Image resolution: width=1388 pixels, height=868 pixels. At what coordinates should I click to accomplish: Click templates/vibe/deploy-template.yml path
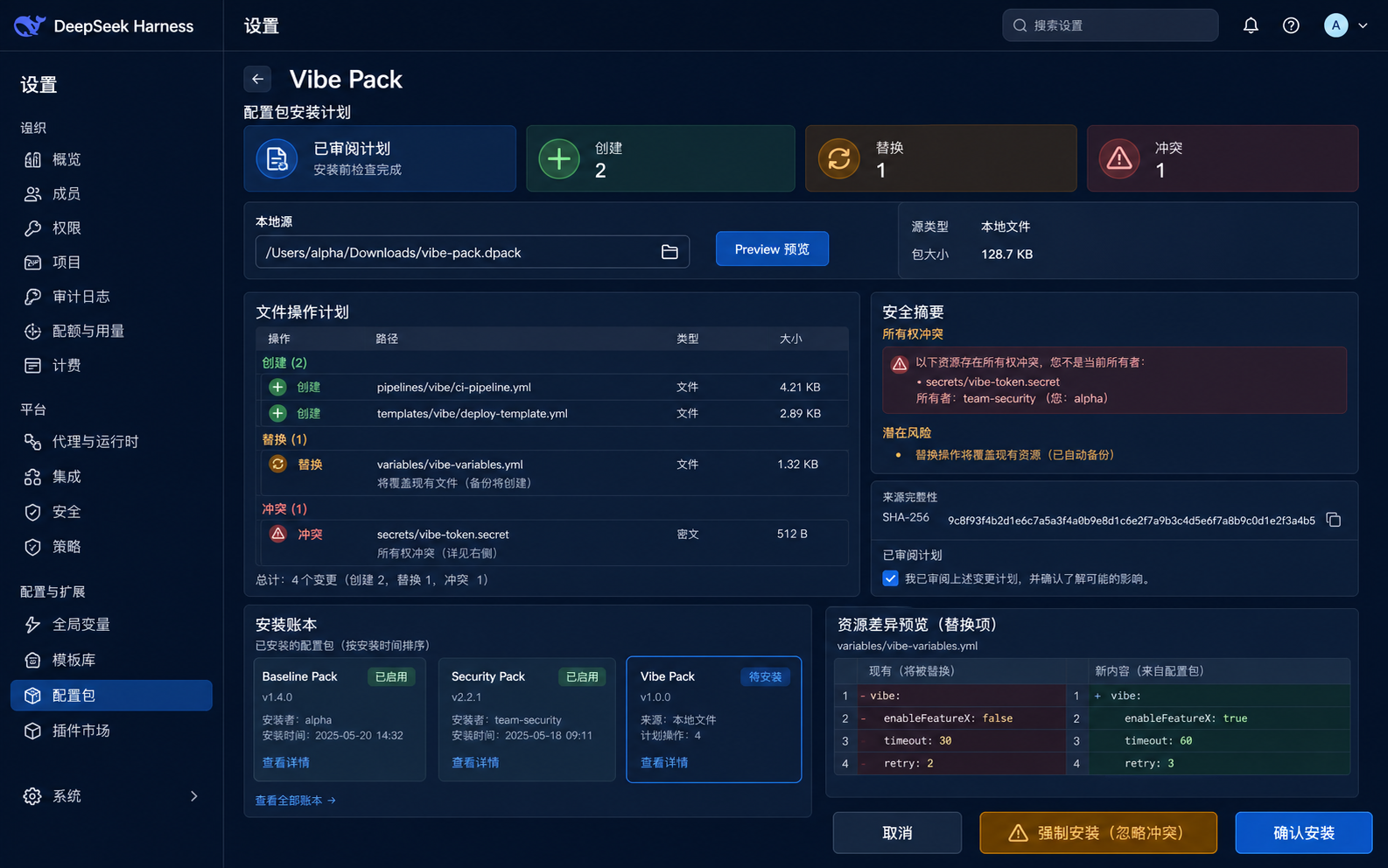pyautogui.click(x=473, y=413)
